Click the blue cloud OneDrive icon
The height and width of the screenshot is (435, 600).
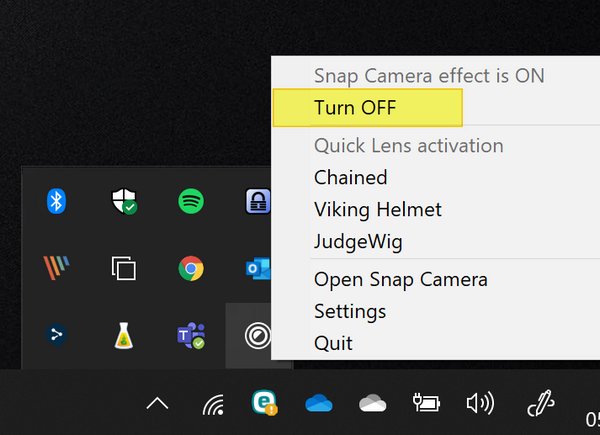[x=320, y=404]
